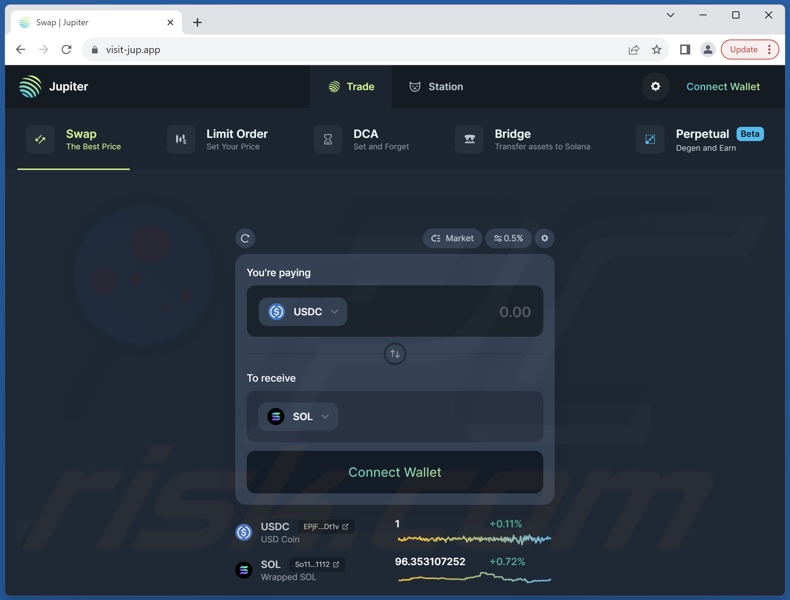The width and height of the screenshot is (790, 600).
Task: Click the Bridge icon
Action: tap(470, 140)
